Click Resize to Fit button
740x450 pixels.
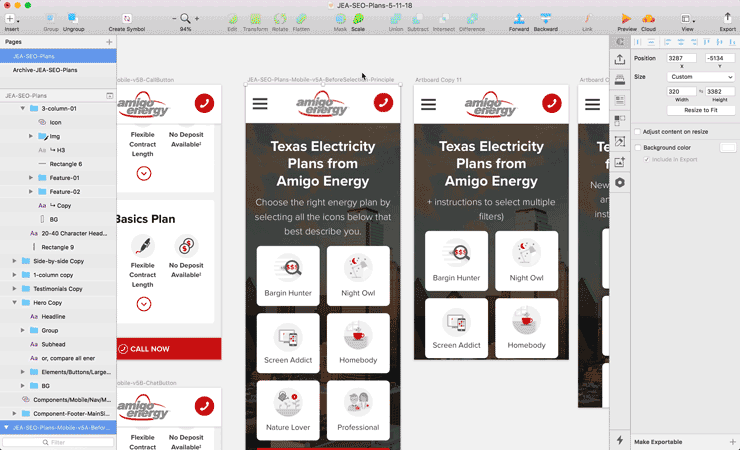pos(701,110)
